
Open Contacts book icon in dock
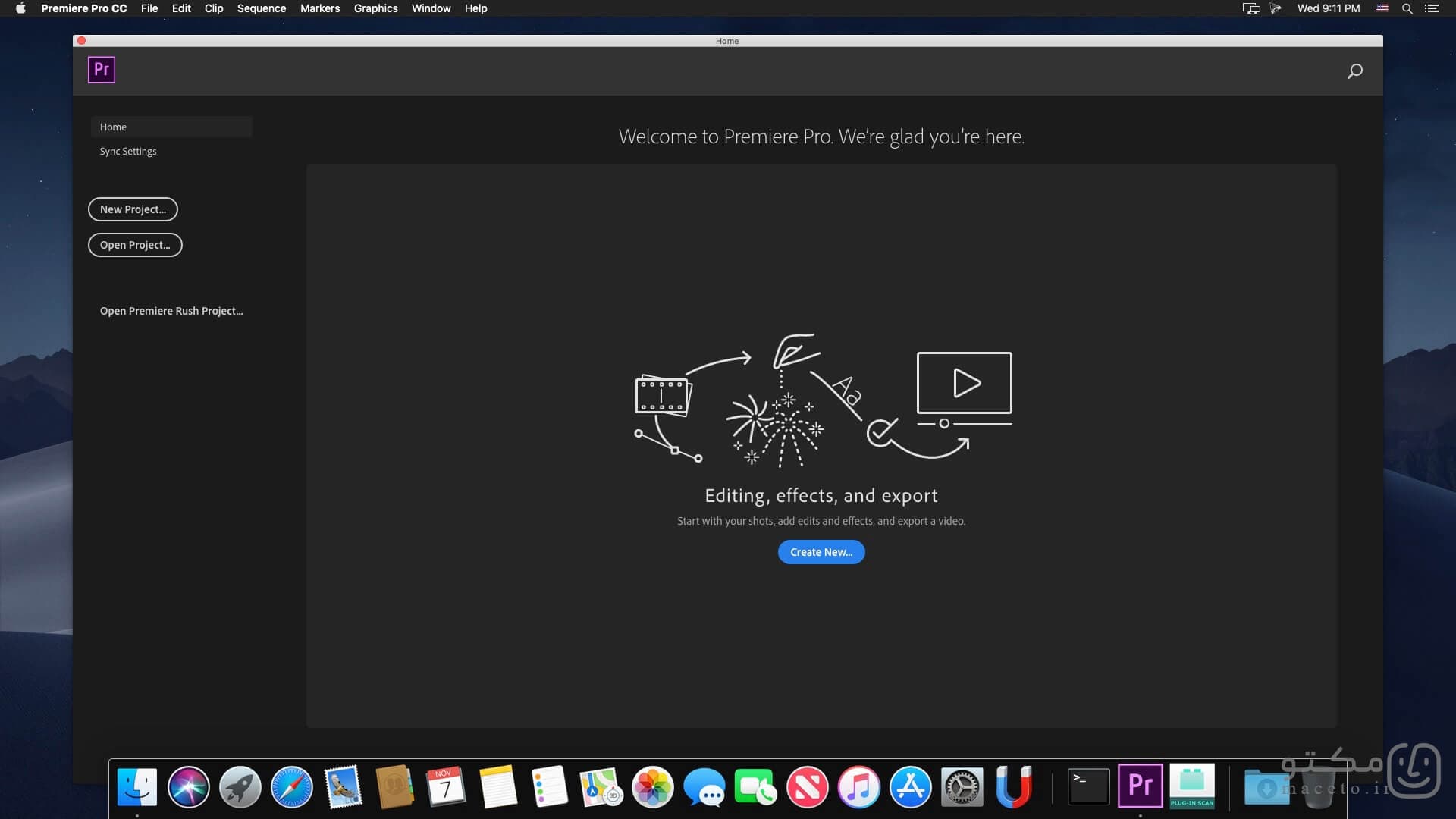(394, 786)
